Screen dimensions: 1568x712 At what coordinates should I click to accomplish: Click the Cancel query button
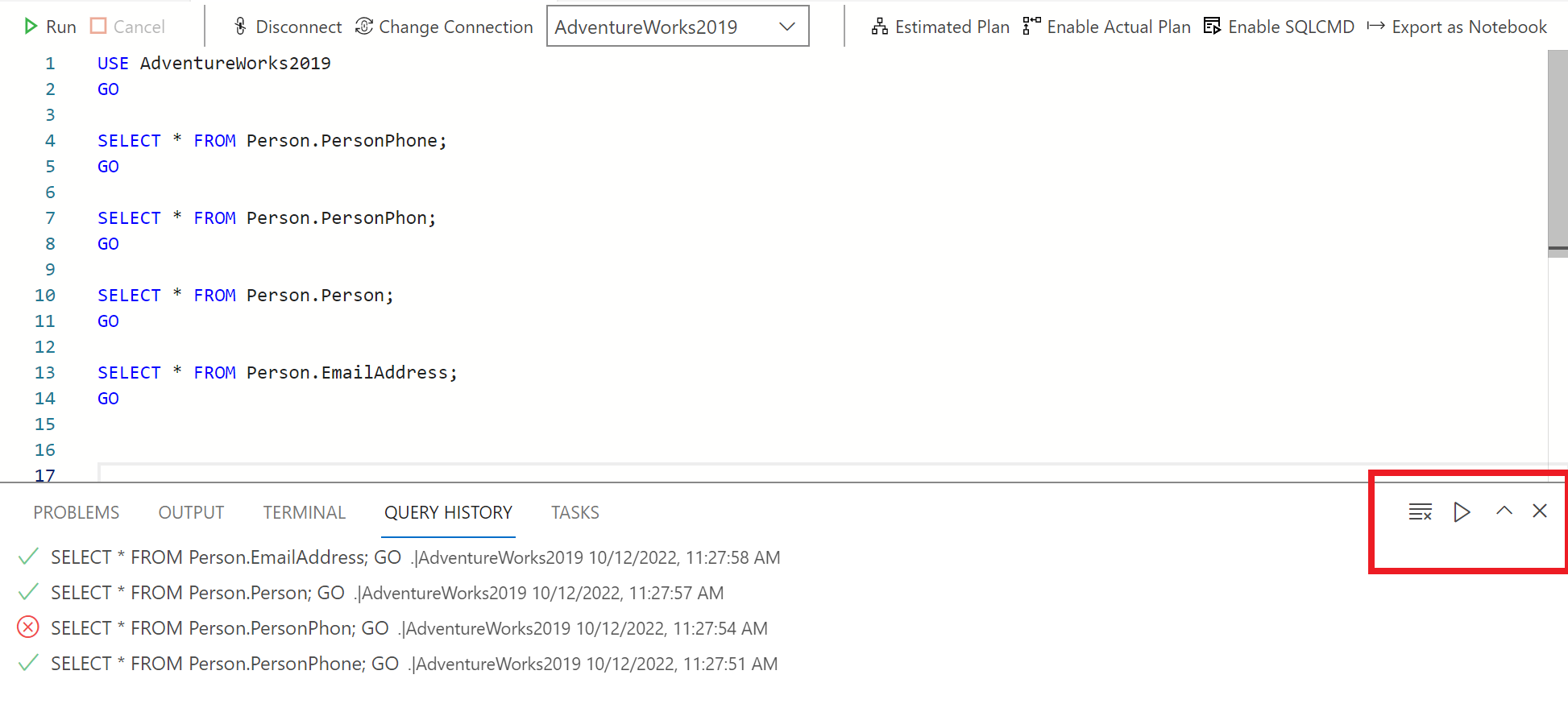coord(127,27)
